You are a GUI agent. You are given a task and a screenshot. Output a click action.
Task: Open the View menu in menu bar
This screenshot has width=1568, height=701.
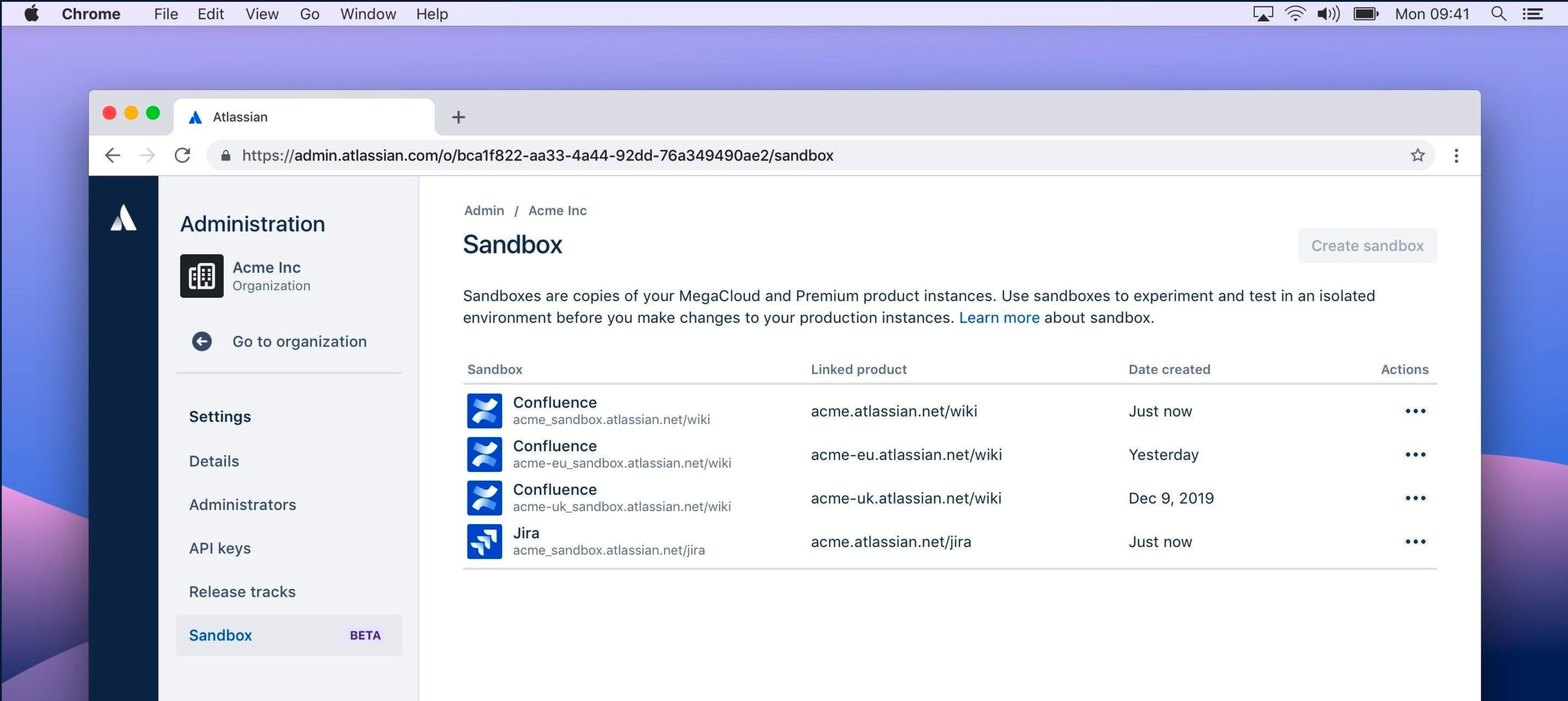(x=262, y=14)
